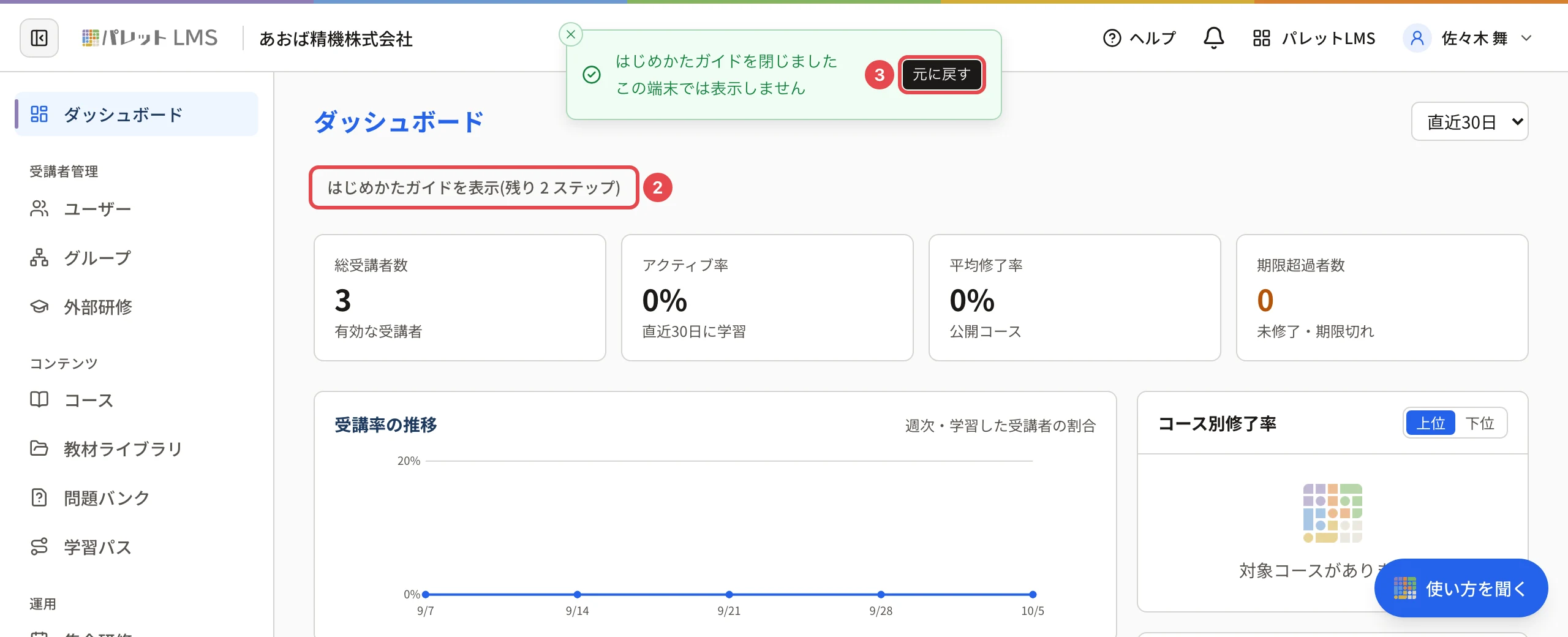Click the あおば精機株式会社 company name
Image resolution: width=1568 pixels, height=637 pixels.
tap(336, 39)
